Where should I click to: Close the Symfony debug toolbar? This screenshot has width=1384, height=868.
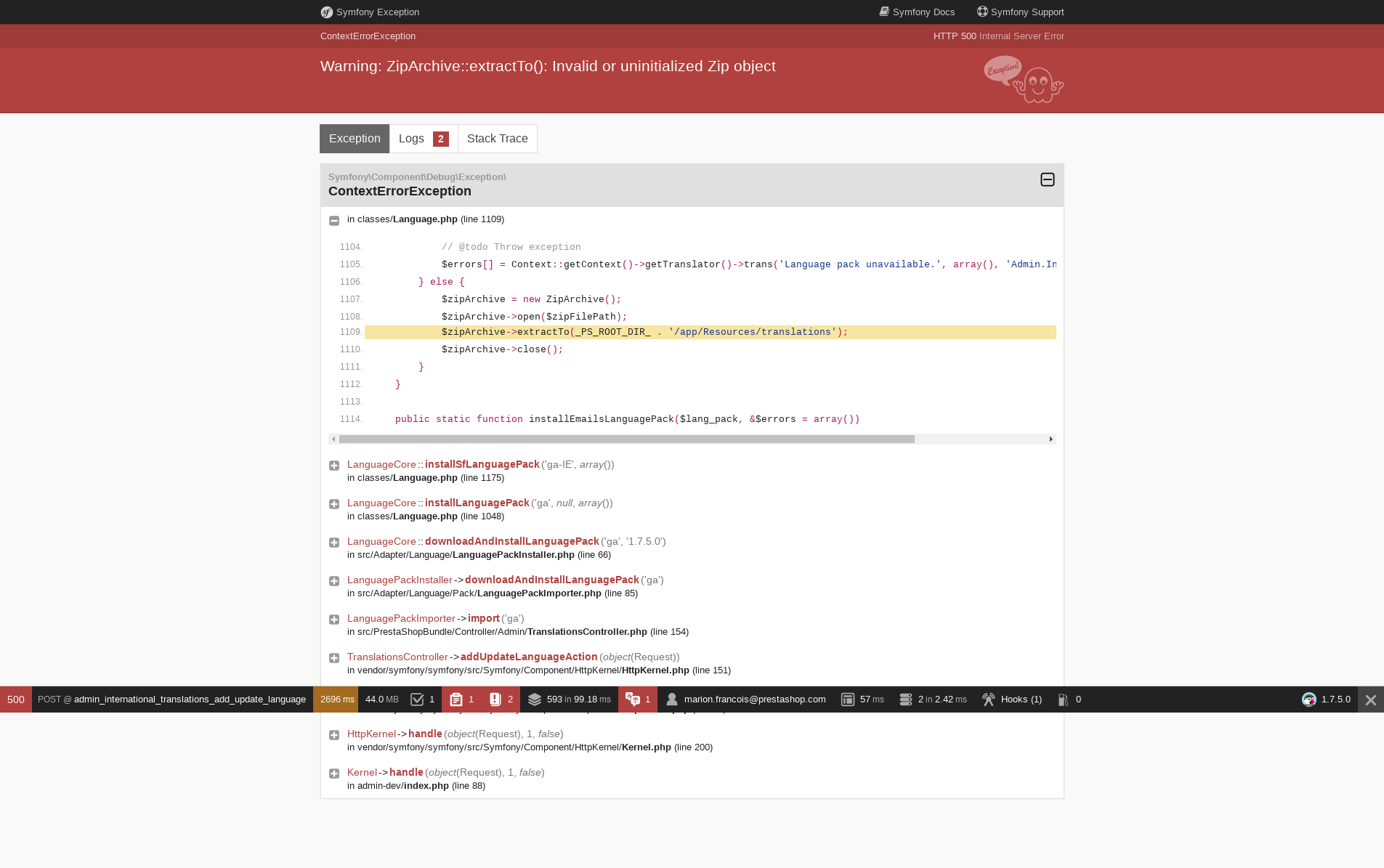tap(1371, 699)
